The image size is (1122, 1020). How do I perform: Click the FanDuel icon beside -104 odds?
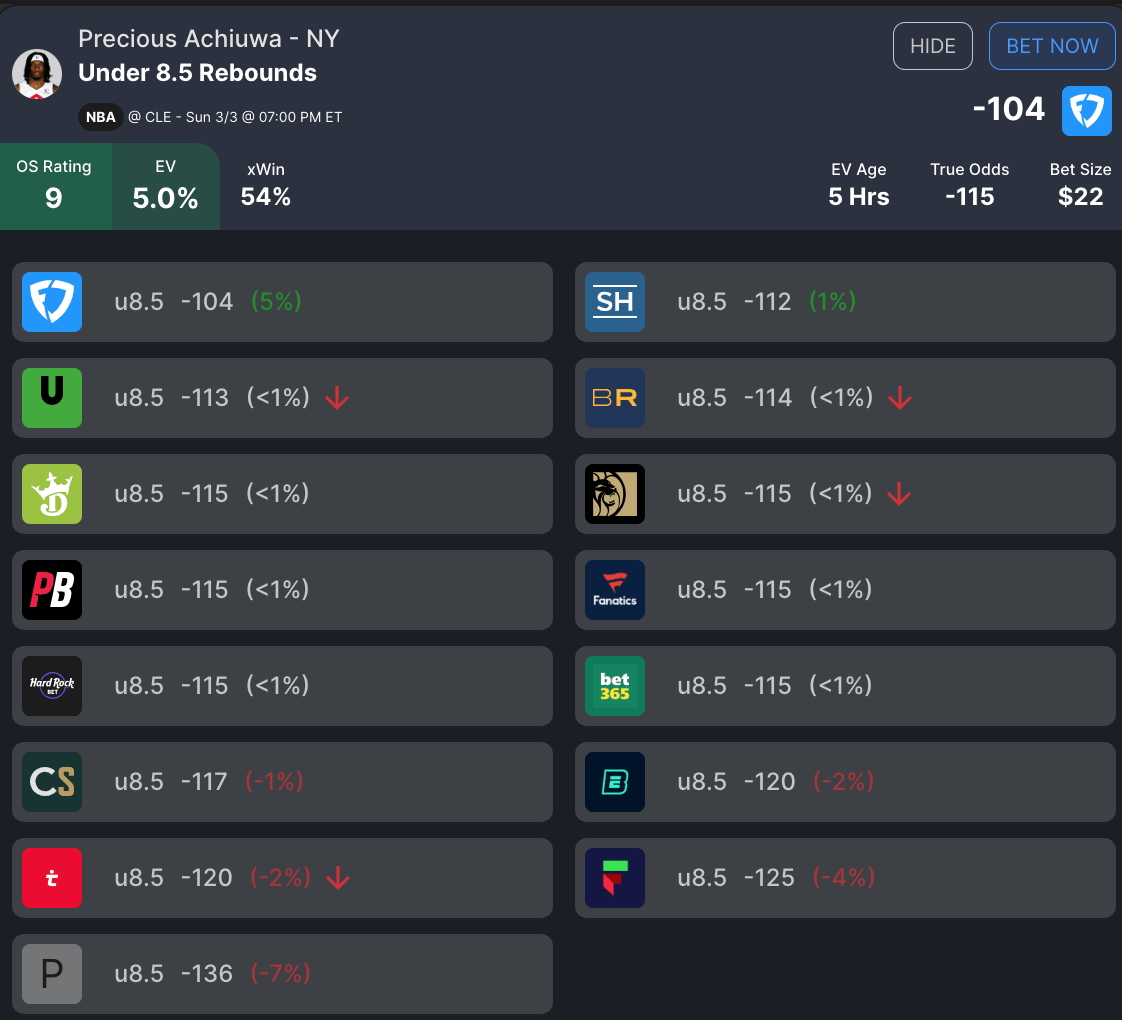point(1086,110)
